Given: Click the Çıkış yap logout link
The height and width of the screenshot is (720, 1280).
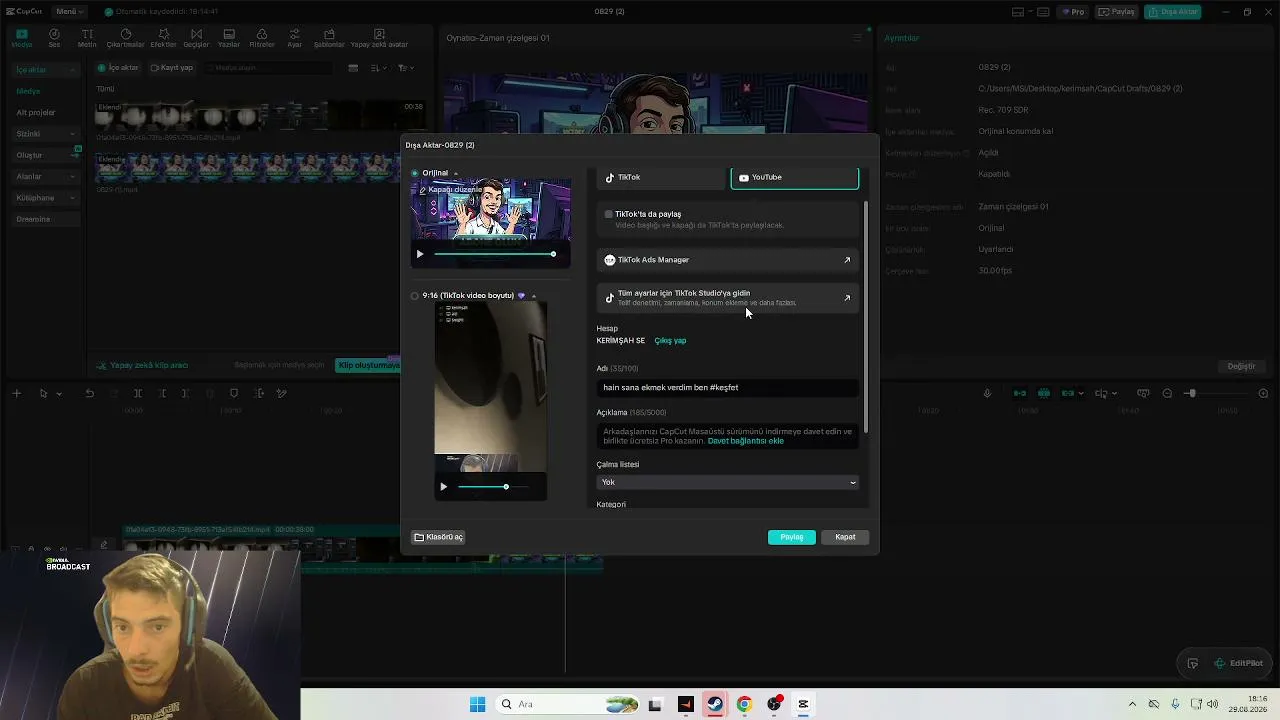Looking at the screenshot, I should pos(670,341).
